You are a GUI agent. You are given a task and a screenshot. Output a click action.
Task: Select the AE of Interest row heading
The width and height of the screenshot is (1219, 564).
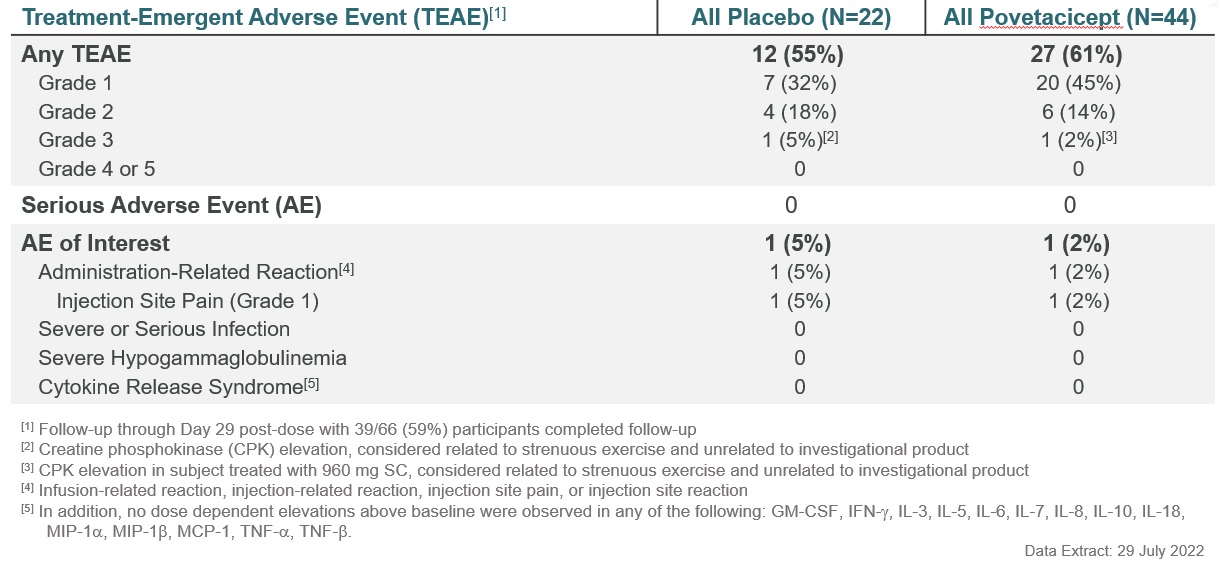tap(96, 243)
